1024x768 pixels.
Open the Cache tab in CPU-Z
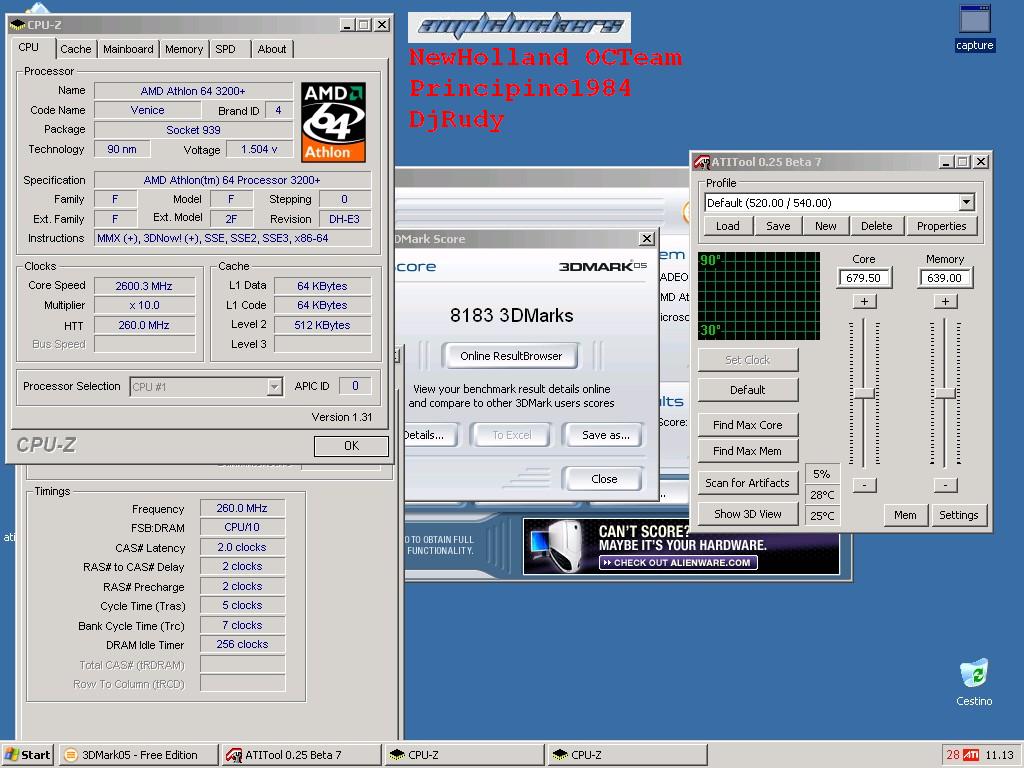(x=76, y=49)
